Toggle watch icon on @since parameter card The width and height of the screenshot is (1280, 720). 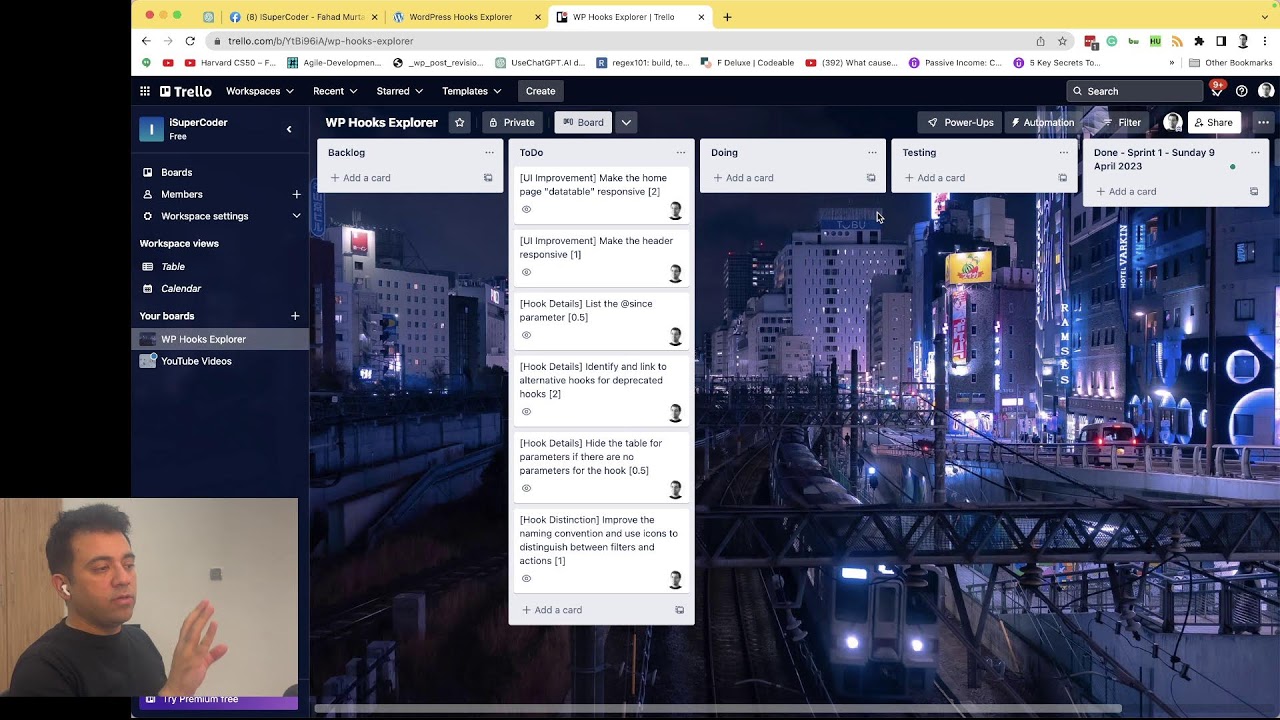pos(526,335)
